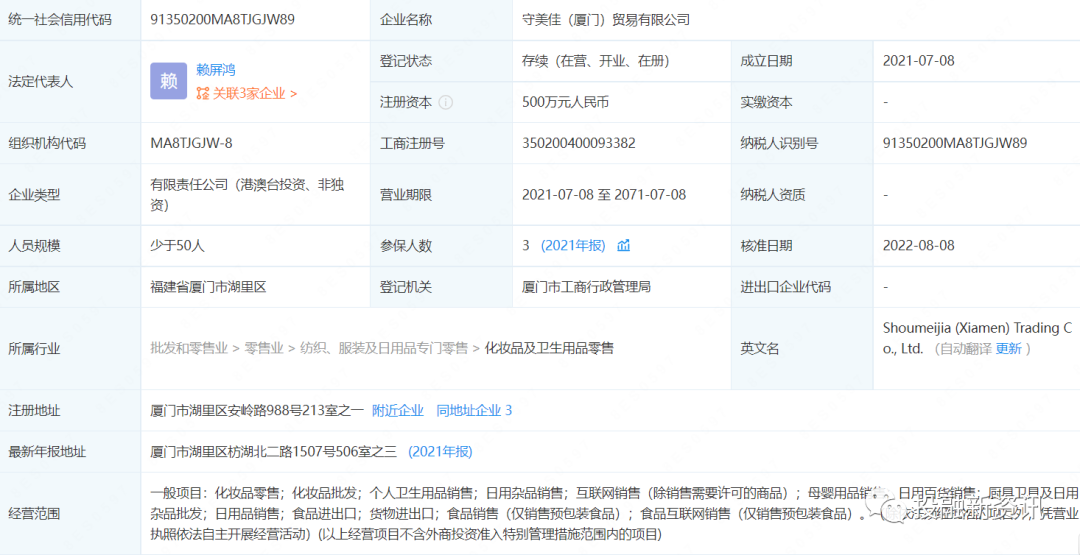Screen dimensions: 1080x555
Task: Click 成立日期 value 2021-07-08
Action: coord(918,61)
